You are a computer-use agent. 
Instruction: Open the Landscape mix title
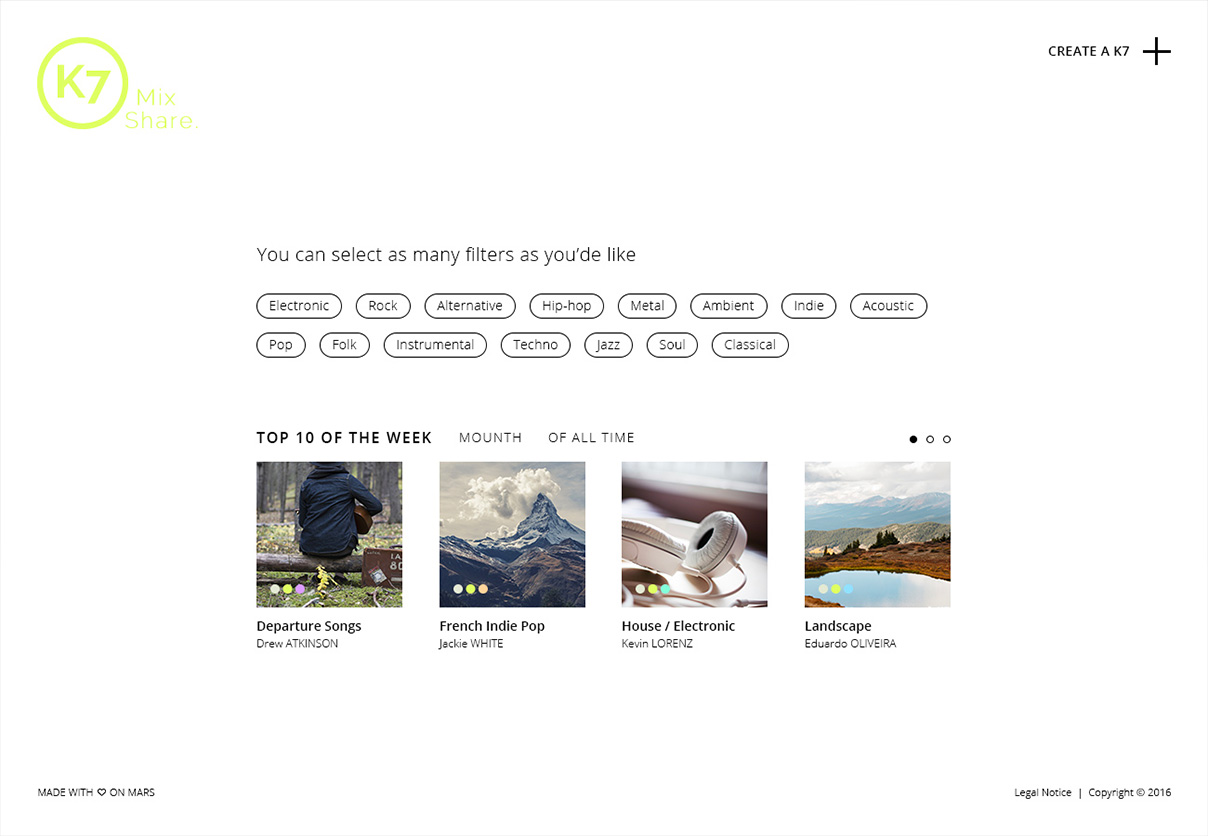(838, 626)
